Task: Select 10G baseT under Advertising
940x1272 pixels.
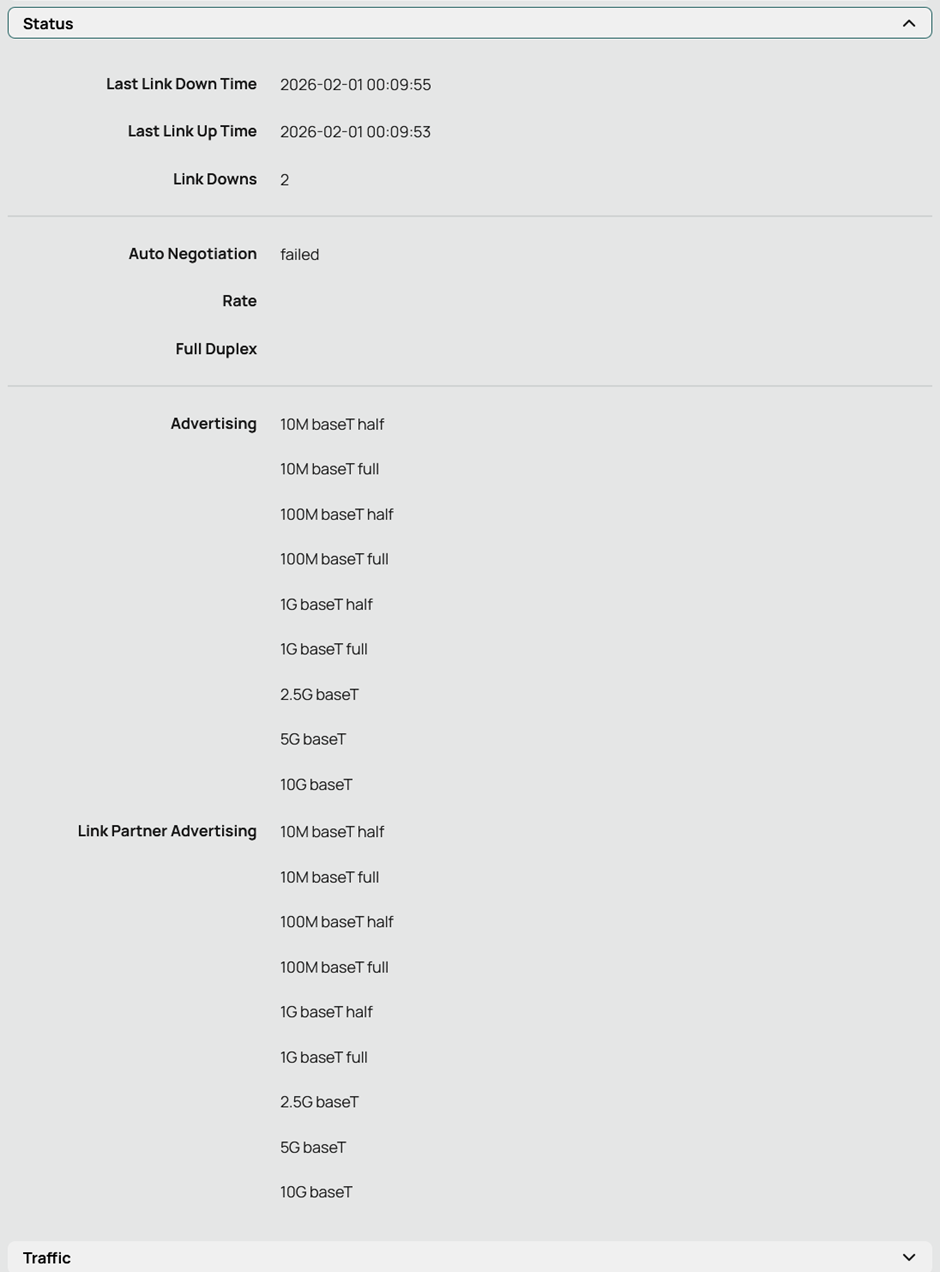Action: tap(316, 785)
